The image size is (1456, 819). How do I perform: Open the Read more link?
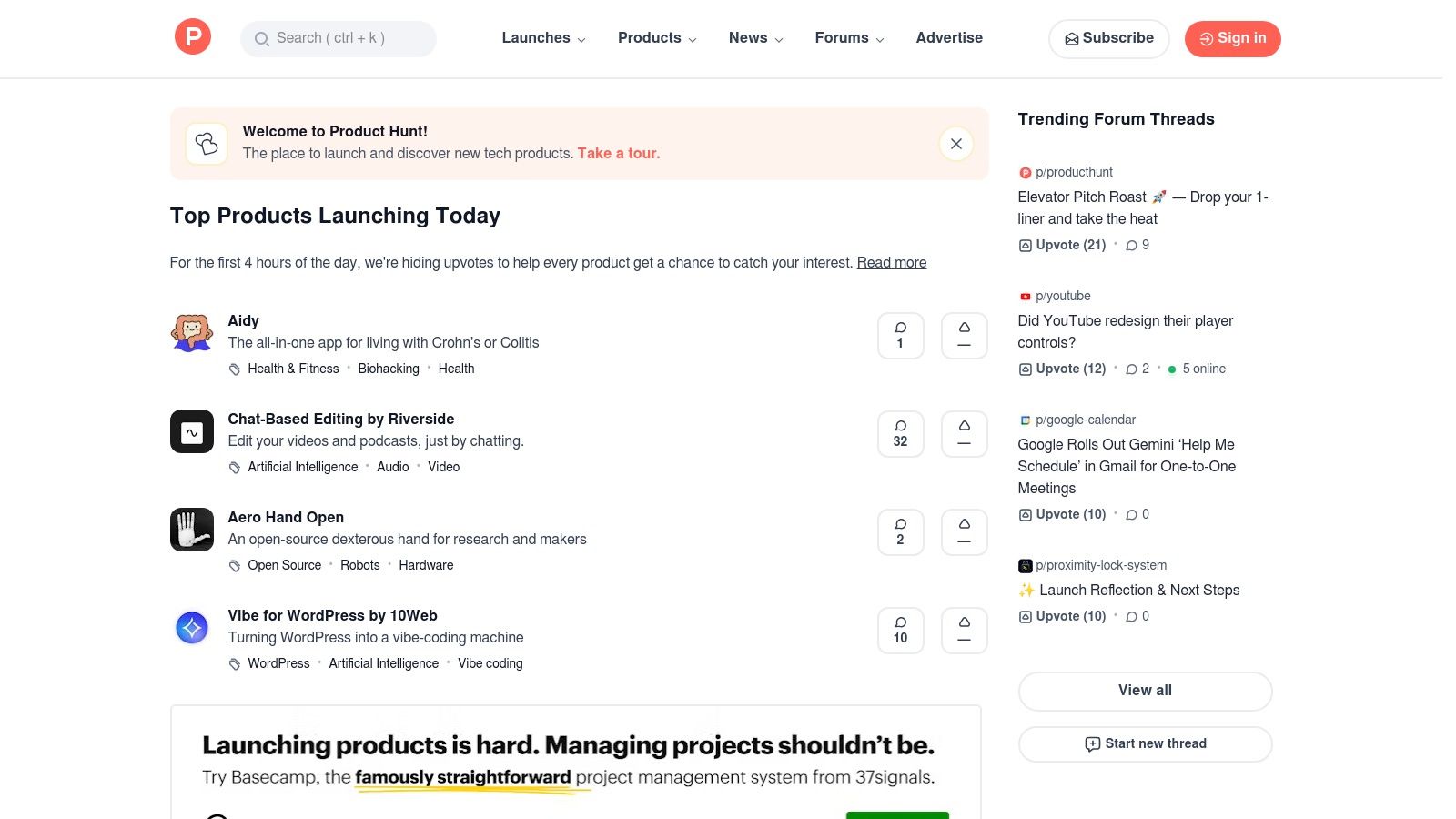(892, 262)
